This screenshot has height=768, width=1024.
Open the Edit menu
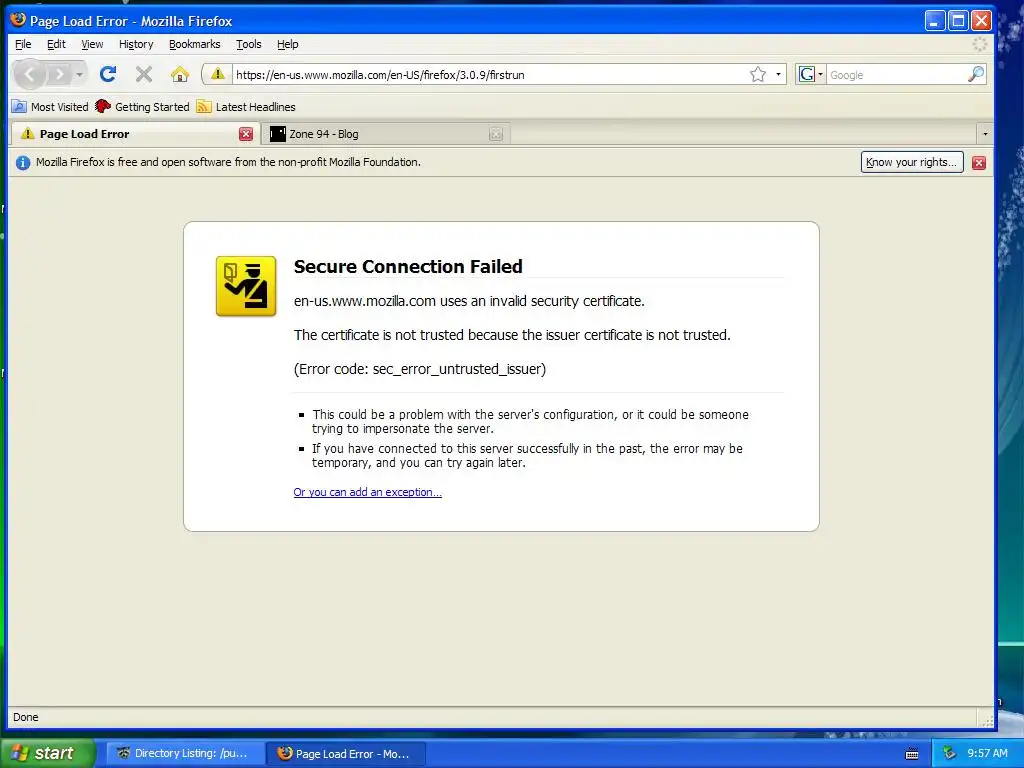point(56,44)
